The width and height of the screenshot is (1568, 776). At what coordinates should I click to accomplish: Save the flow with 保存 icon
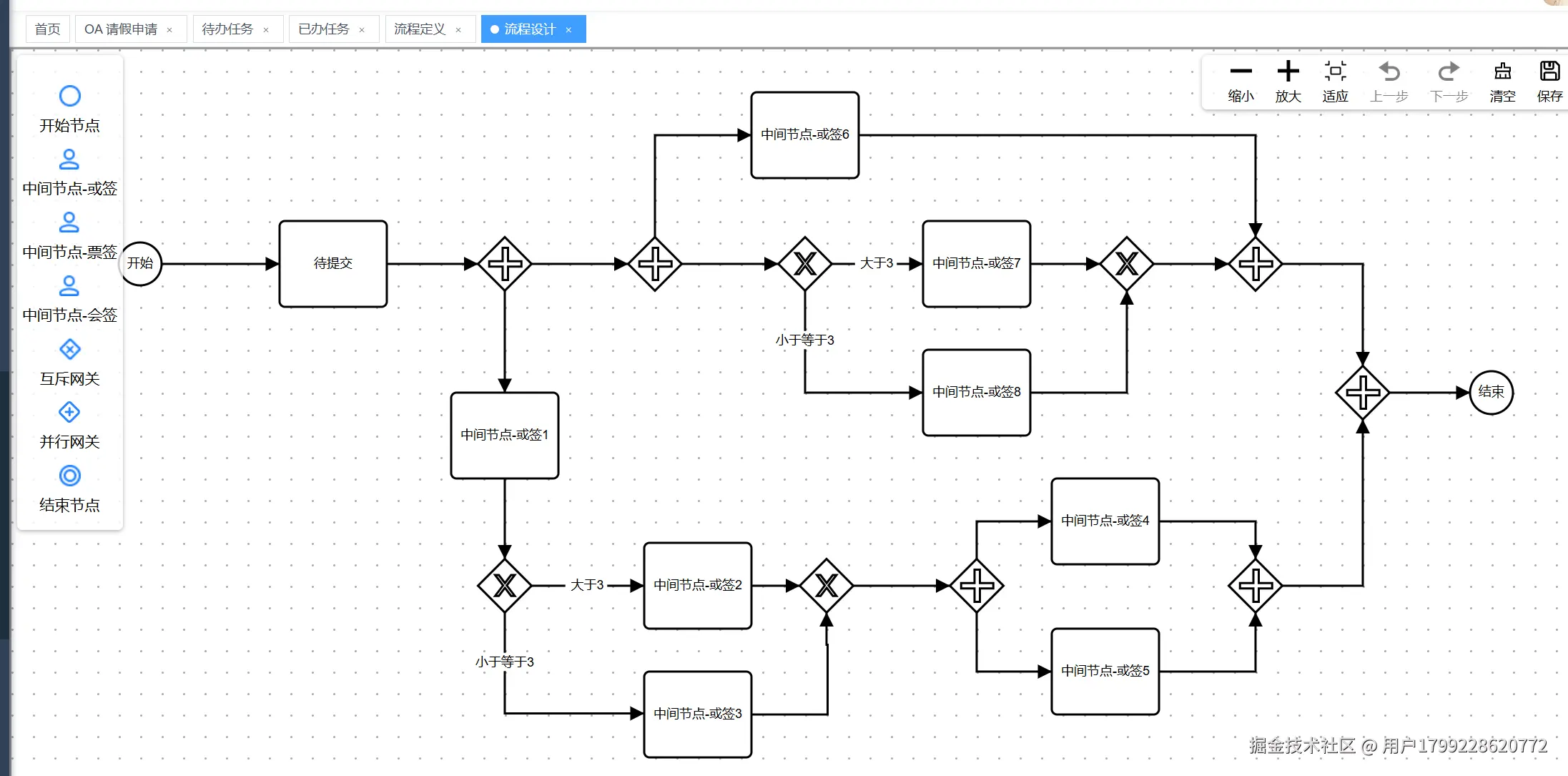[x=1549, y=72]
